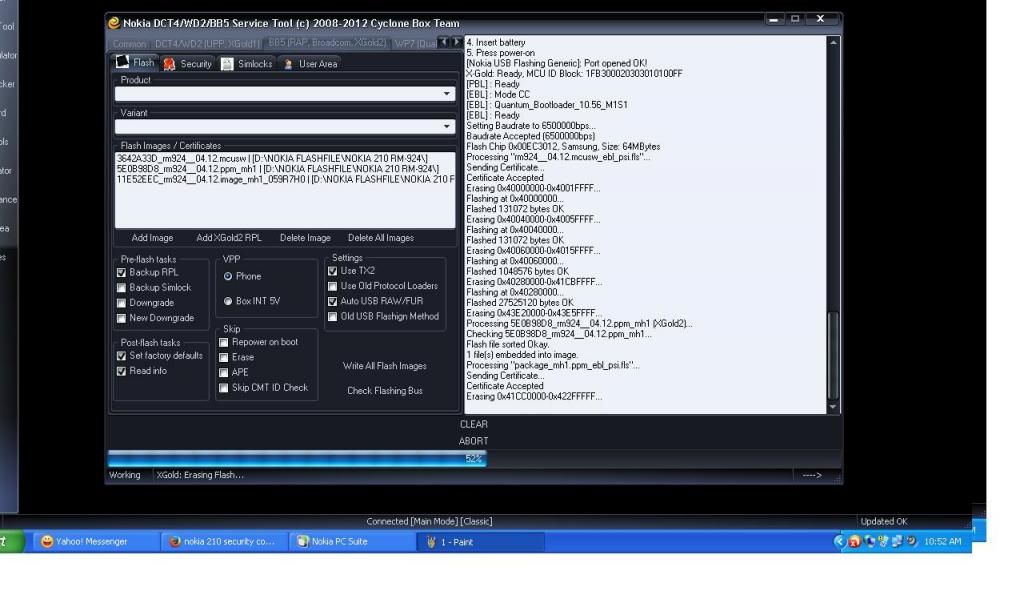Open the Security tab with shield icon
The image size is (1024, 614).
pos(170,64)
